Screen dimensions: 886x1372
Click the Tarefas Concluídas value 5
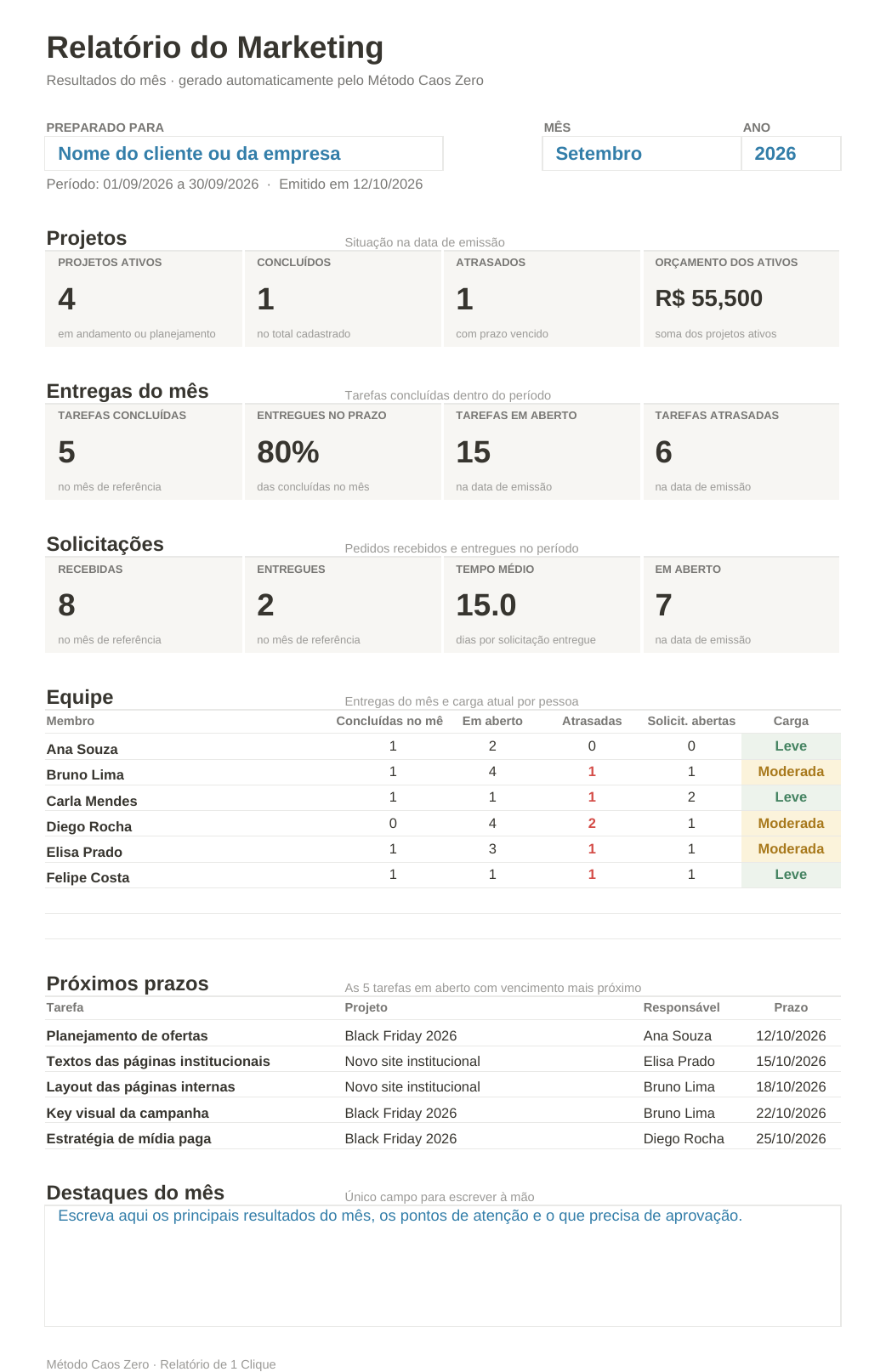pyautogui.click(x=66, y=452)
